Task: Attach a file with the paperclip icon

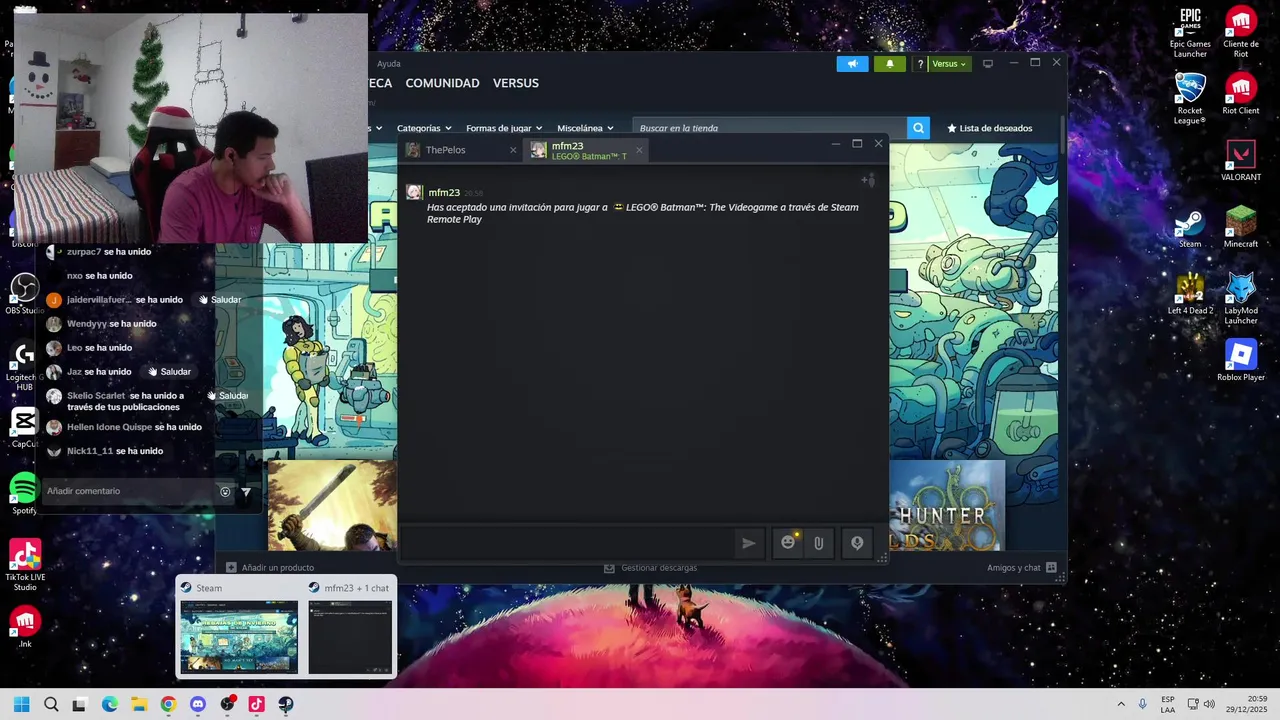Action: pyautogui.click(x=818, y=543)
